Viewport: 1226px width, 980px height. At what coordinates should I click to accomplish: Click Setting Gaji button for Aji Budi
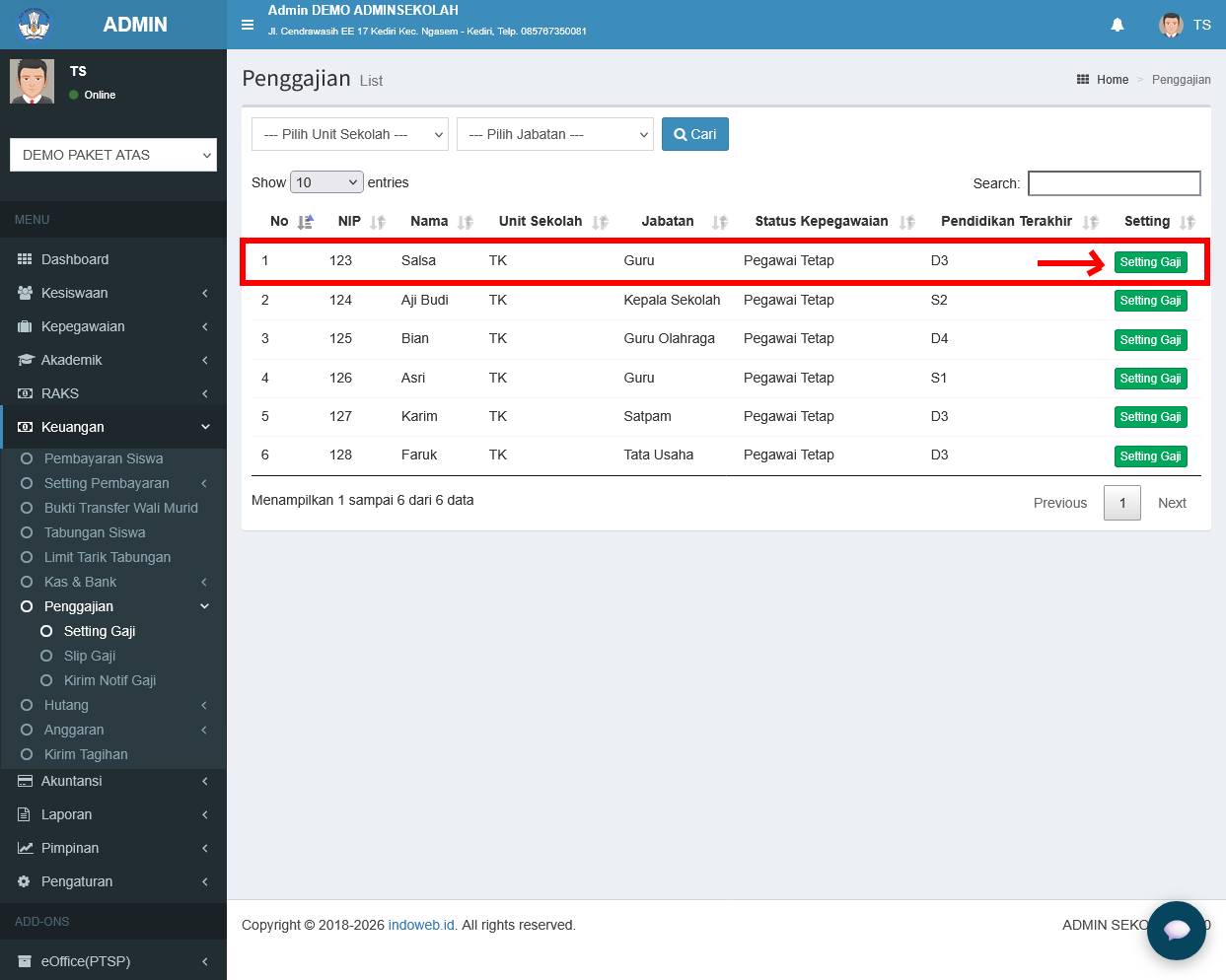[1150, 301]
